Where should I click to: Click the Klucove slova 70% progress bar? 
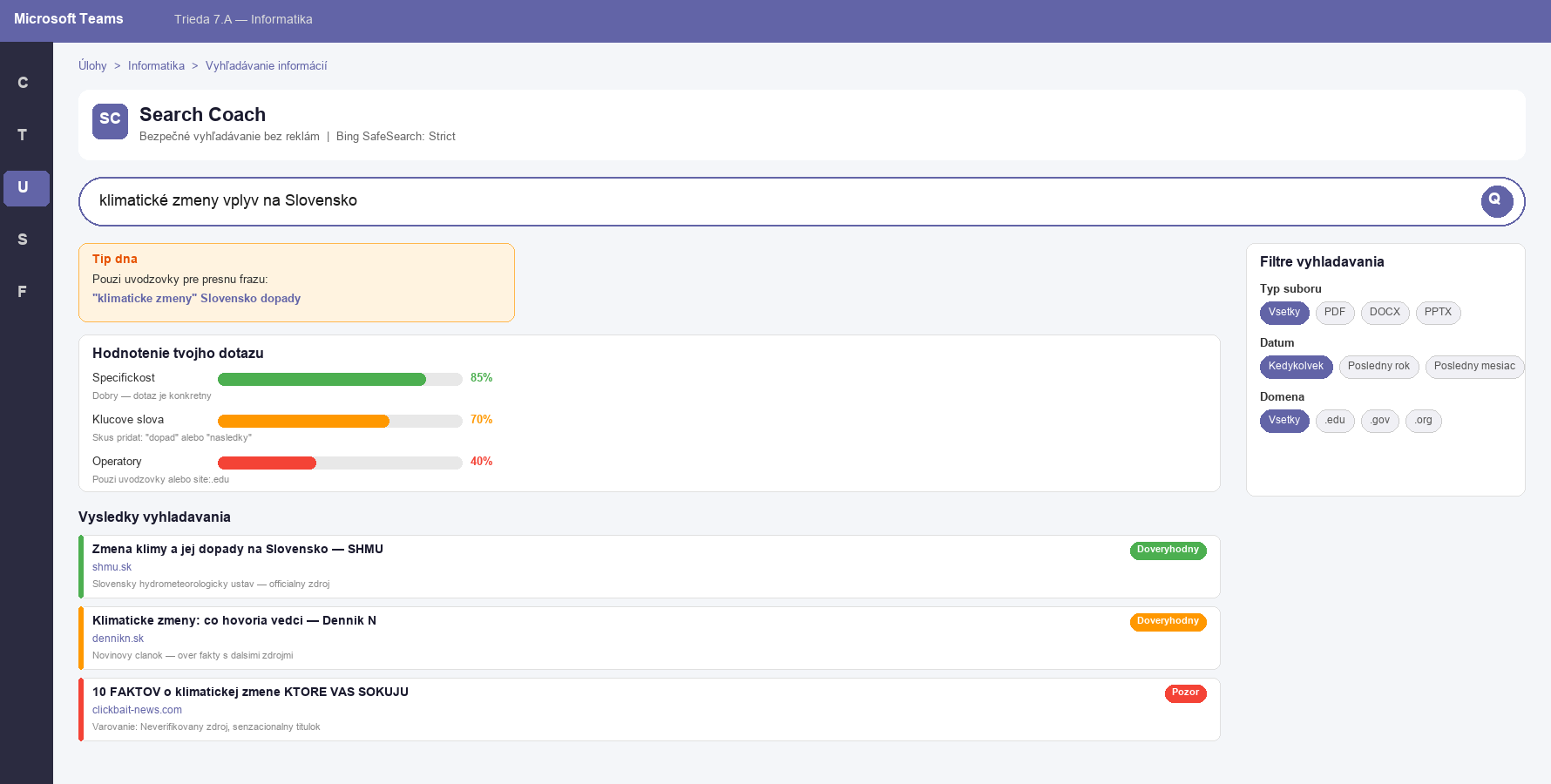click(x=340, y=421)
